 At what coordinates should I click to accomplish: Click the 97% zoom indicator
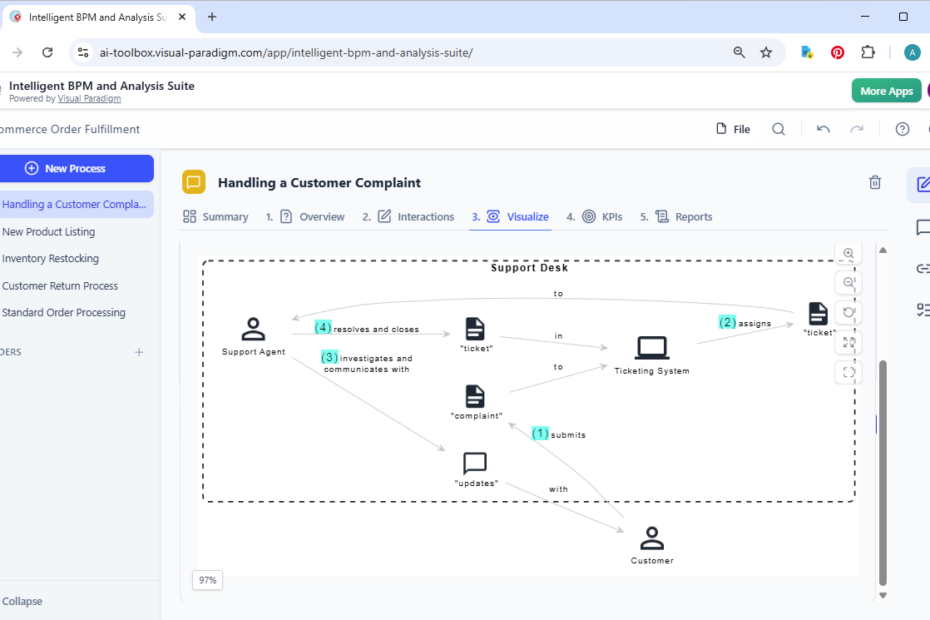[207, 580]
